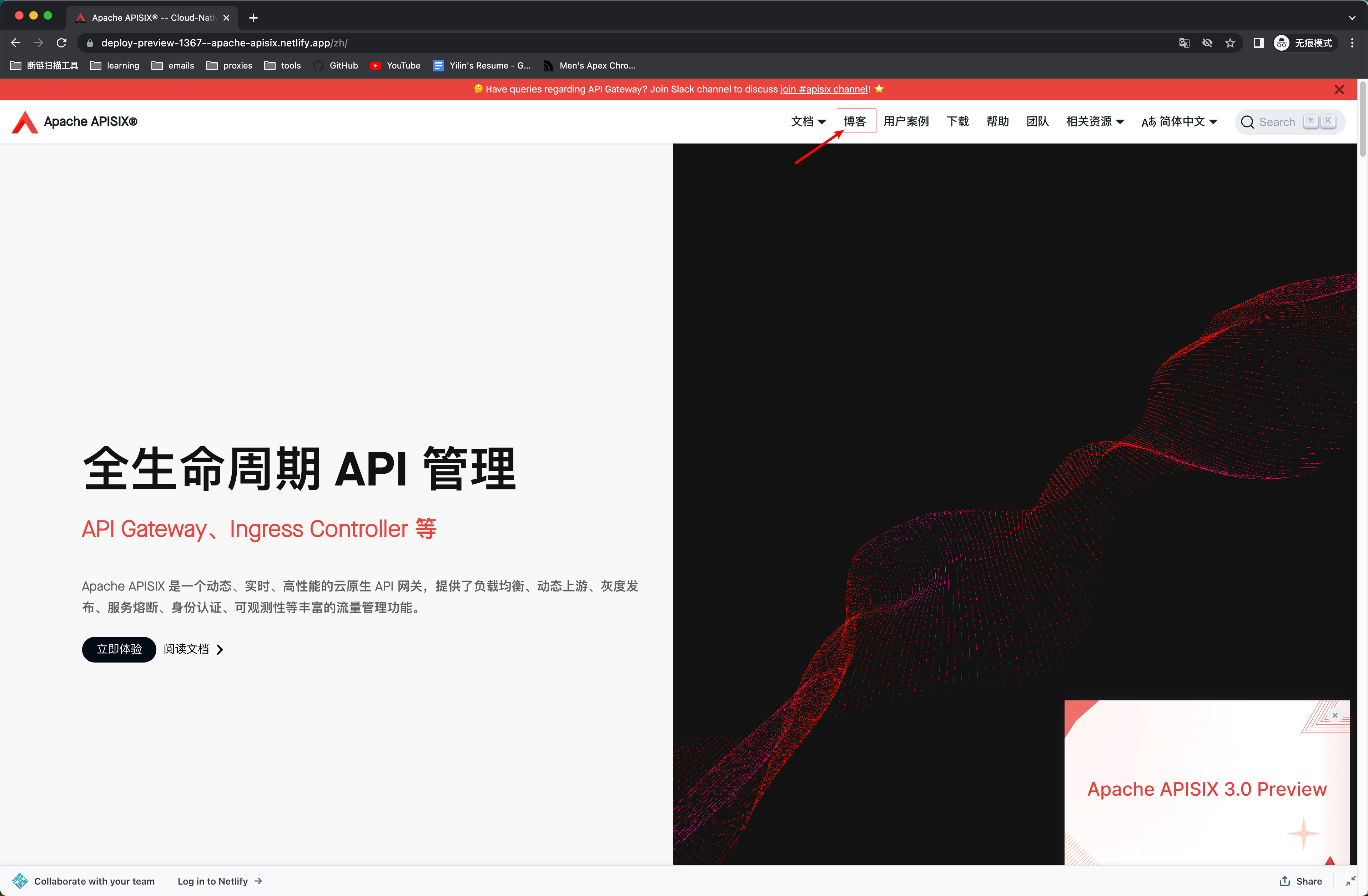Click the browser reload icon

(62, 43)
